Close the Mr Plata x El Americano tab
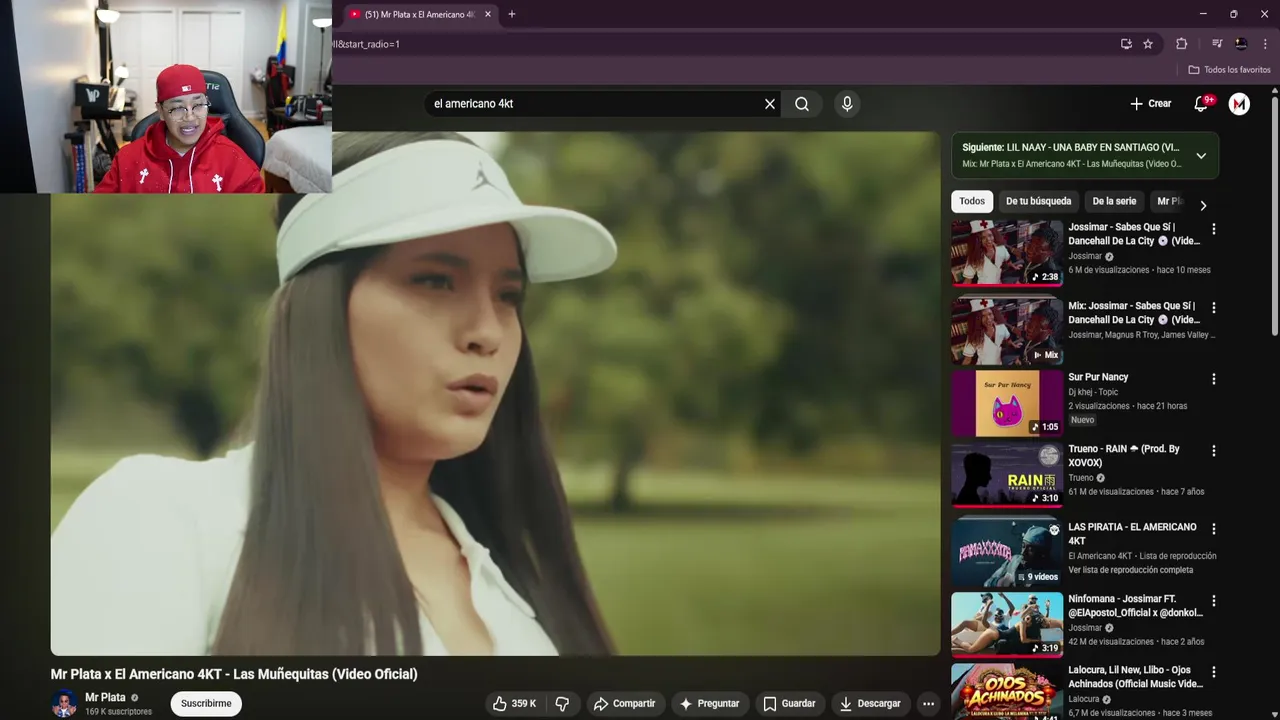The image size is (1280, 720). pos(488,14)
